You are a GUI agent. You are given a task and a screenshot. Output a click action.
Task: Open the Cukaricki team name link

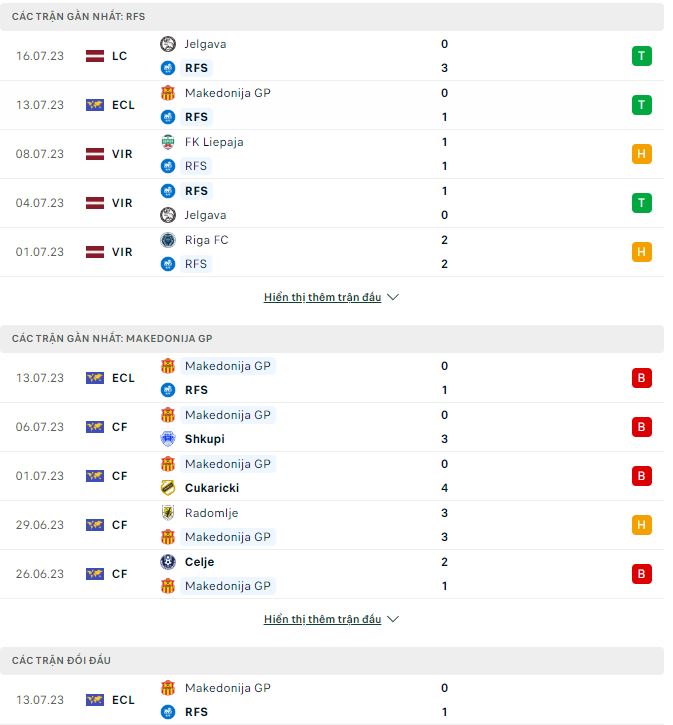click(x=212, y=488)
